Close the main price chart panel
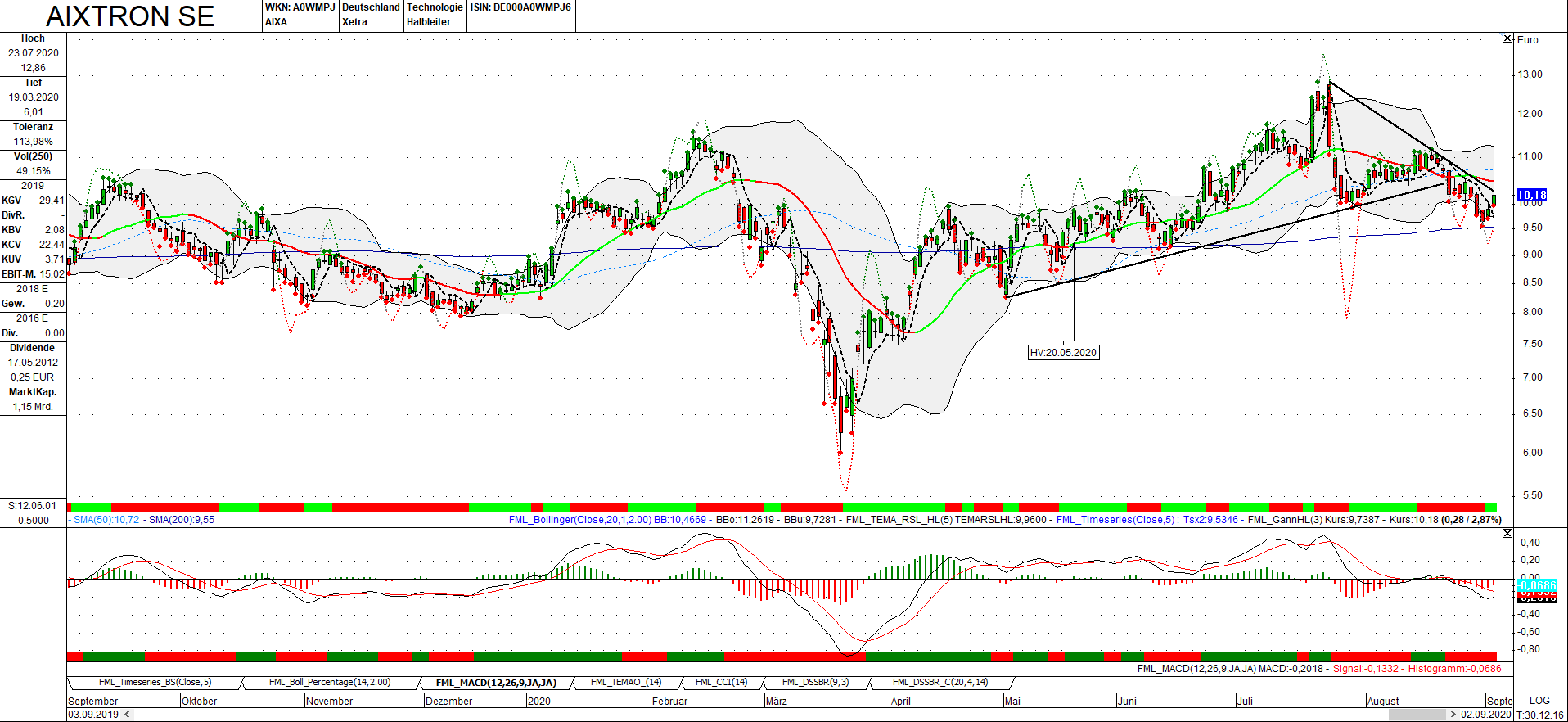1568x722 pixels. (1507, 38)
